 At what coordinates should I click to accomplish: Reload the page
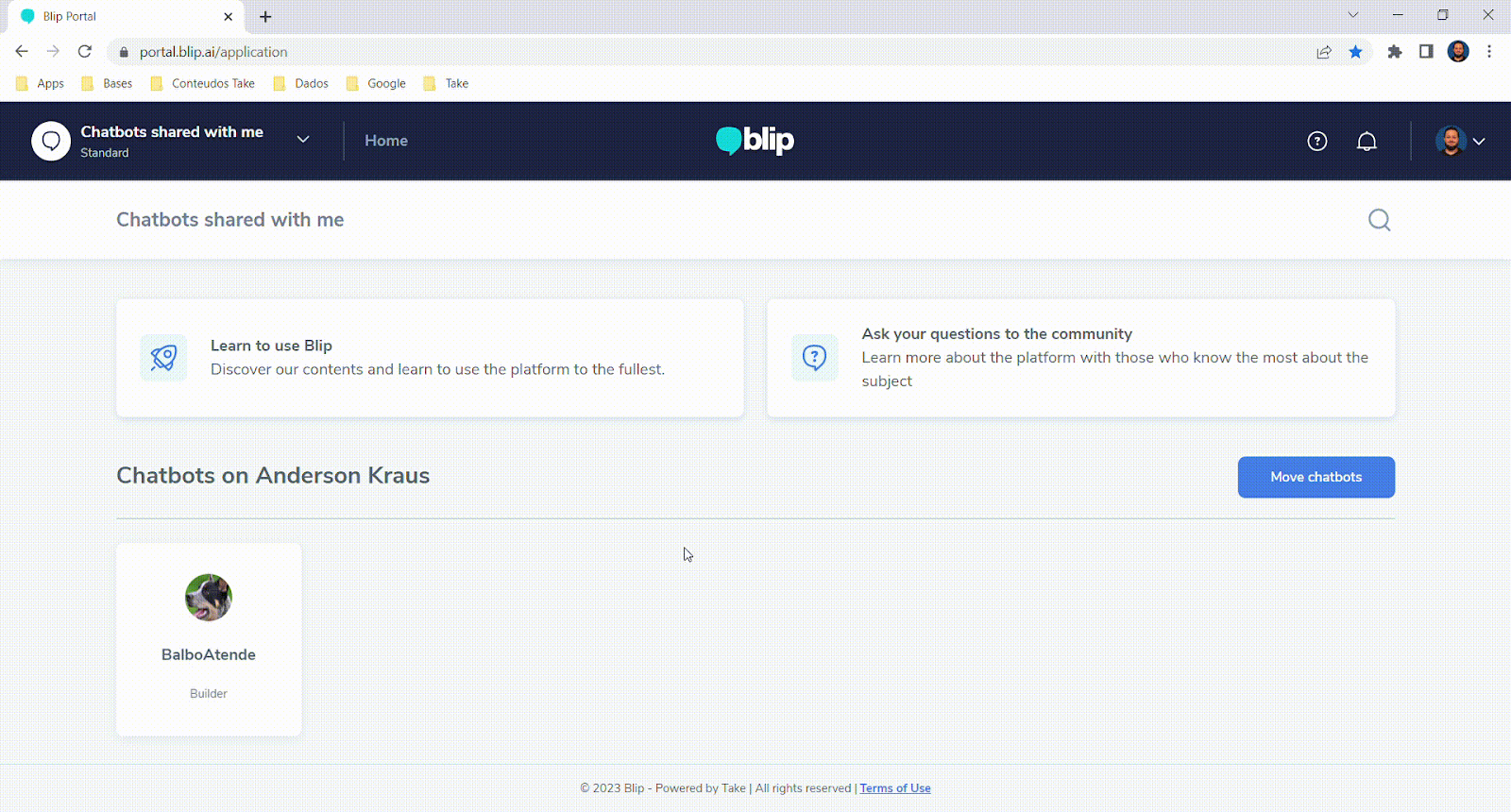(x=85, y=52)
